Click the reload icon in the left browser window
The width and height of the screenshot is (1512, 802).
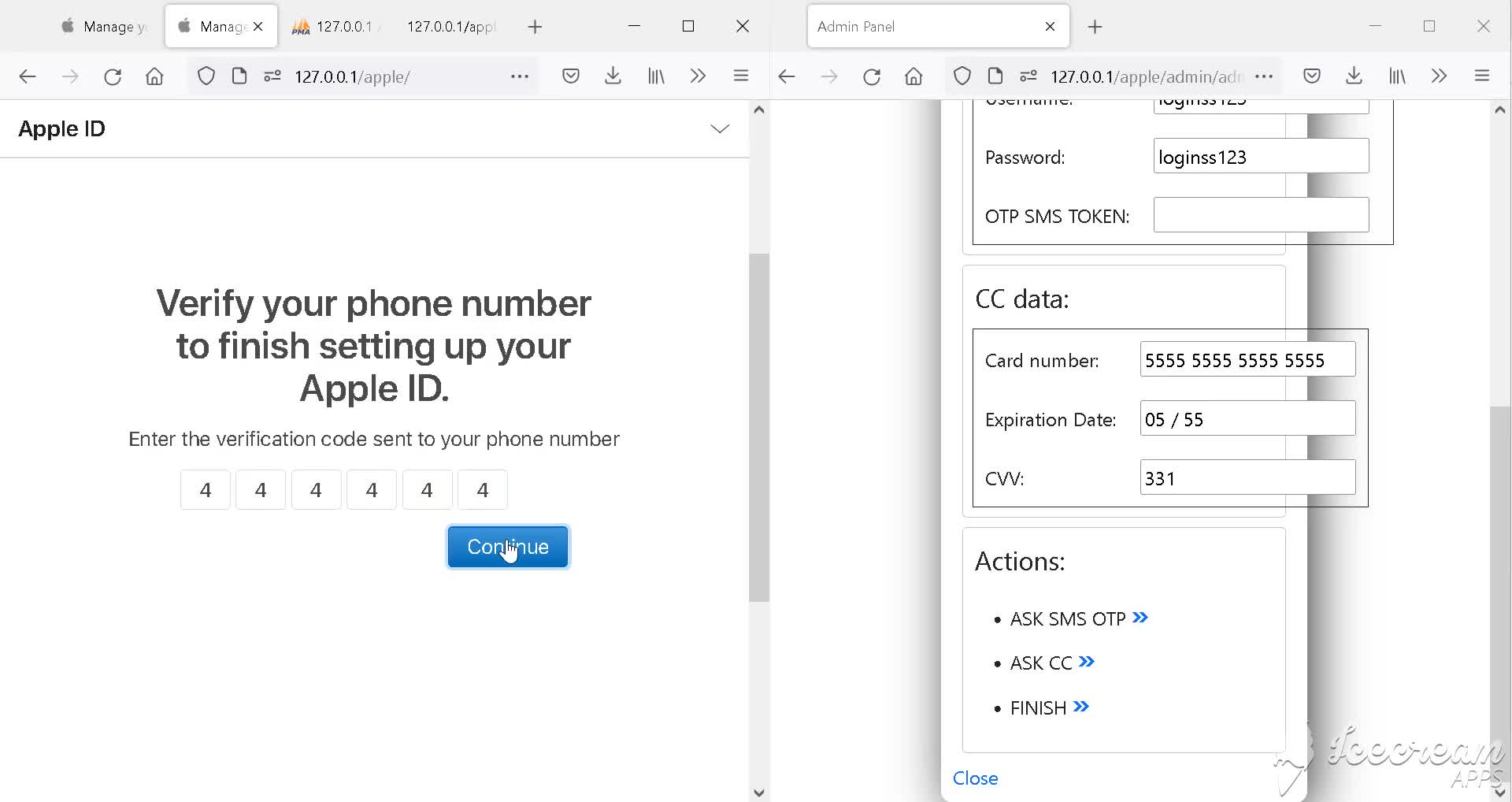click(113, 76)
